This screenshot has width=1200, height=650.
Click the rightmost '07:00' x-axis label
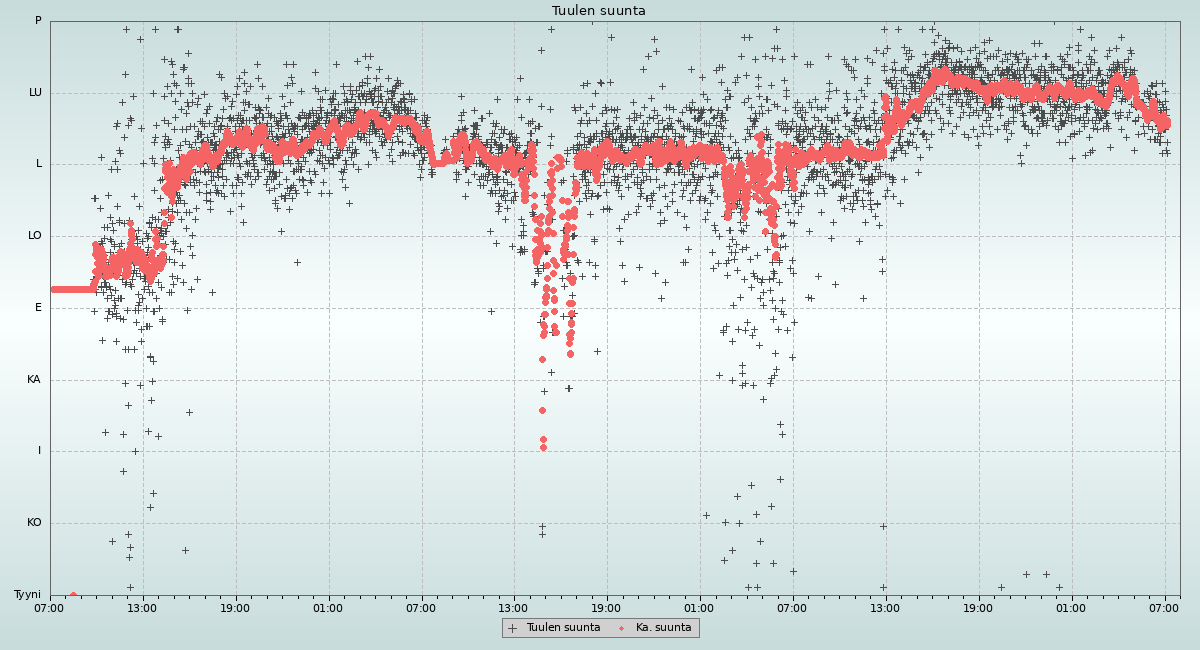1164,607
